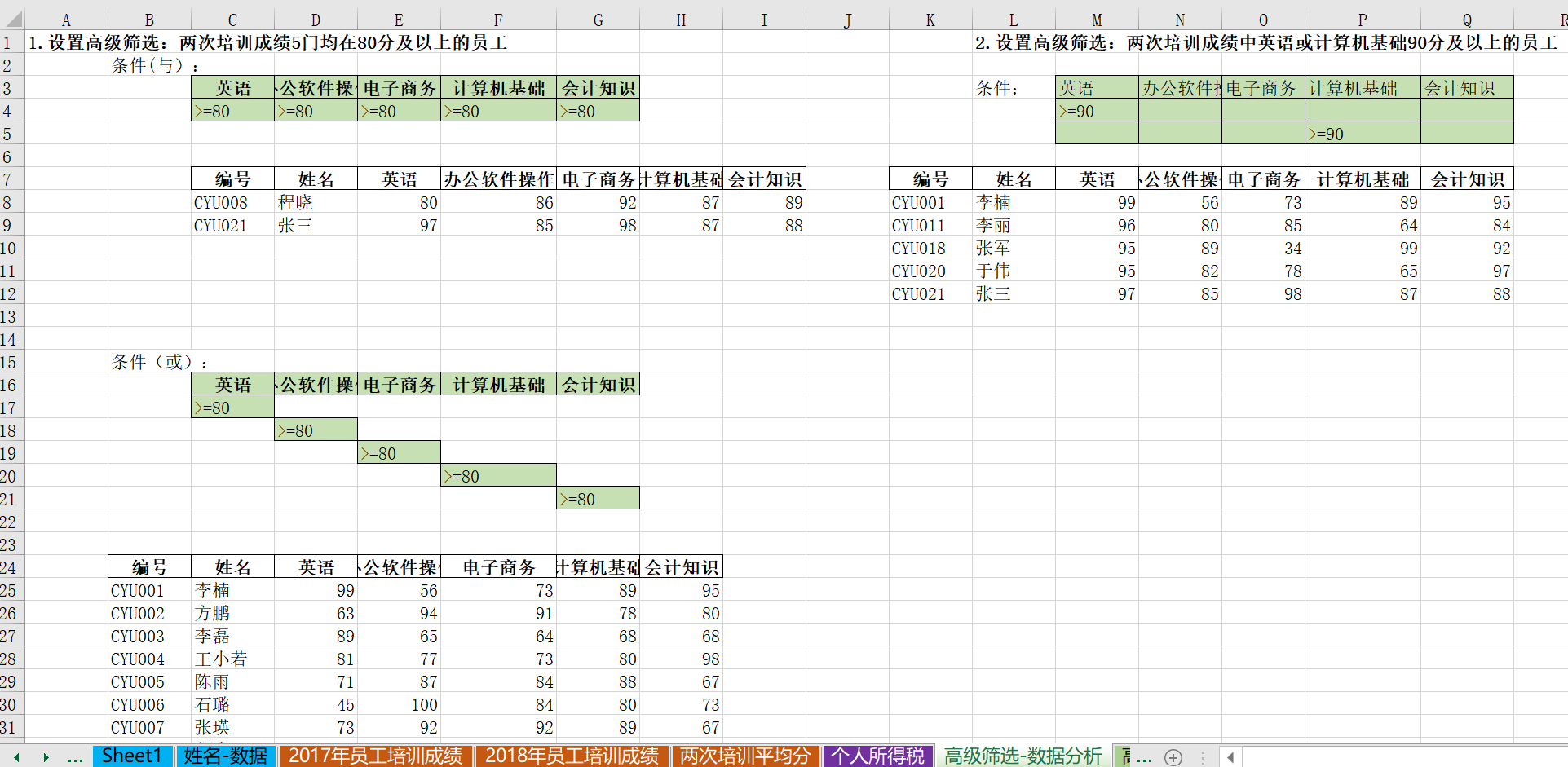The image size is (1568, 767).
Task: Click the name cell 张瑛
Action: 232,727
